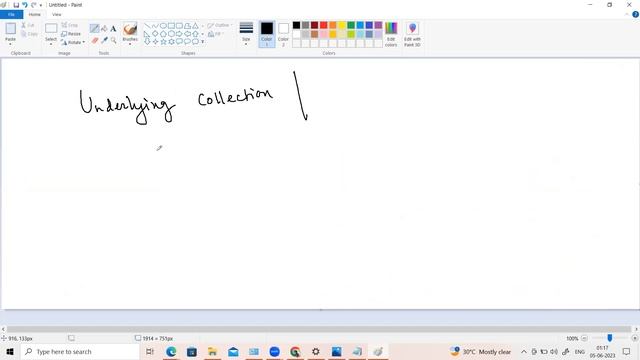Pick the yellow color swatch
Screen dimensions: 640x360
click(x=342, y=25)
